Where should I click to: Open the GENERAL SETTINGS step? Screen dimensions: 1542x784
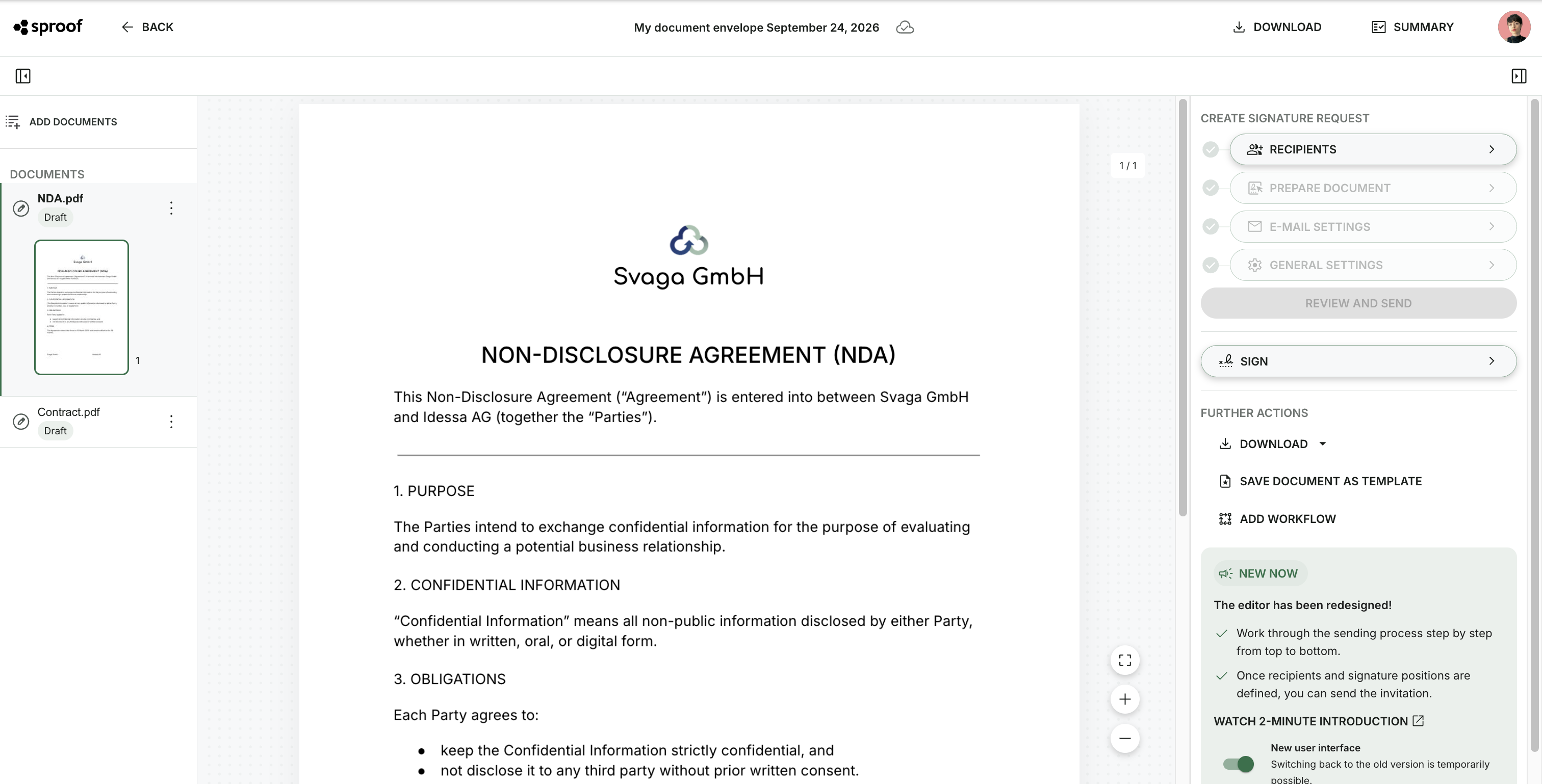[1373, 265]
